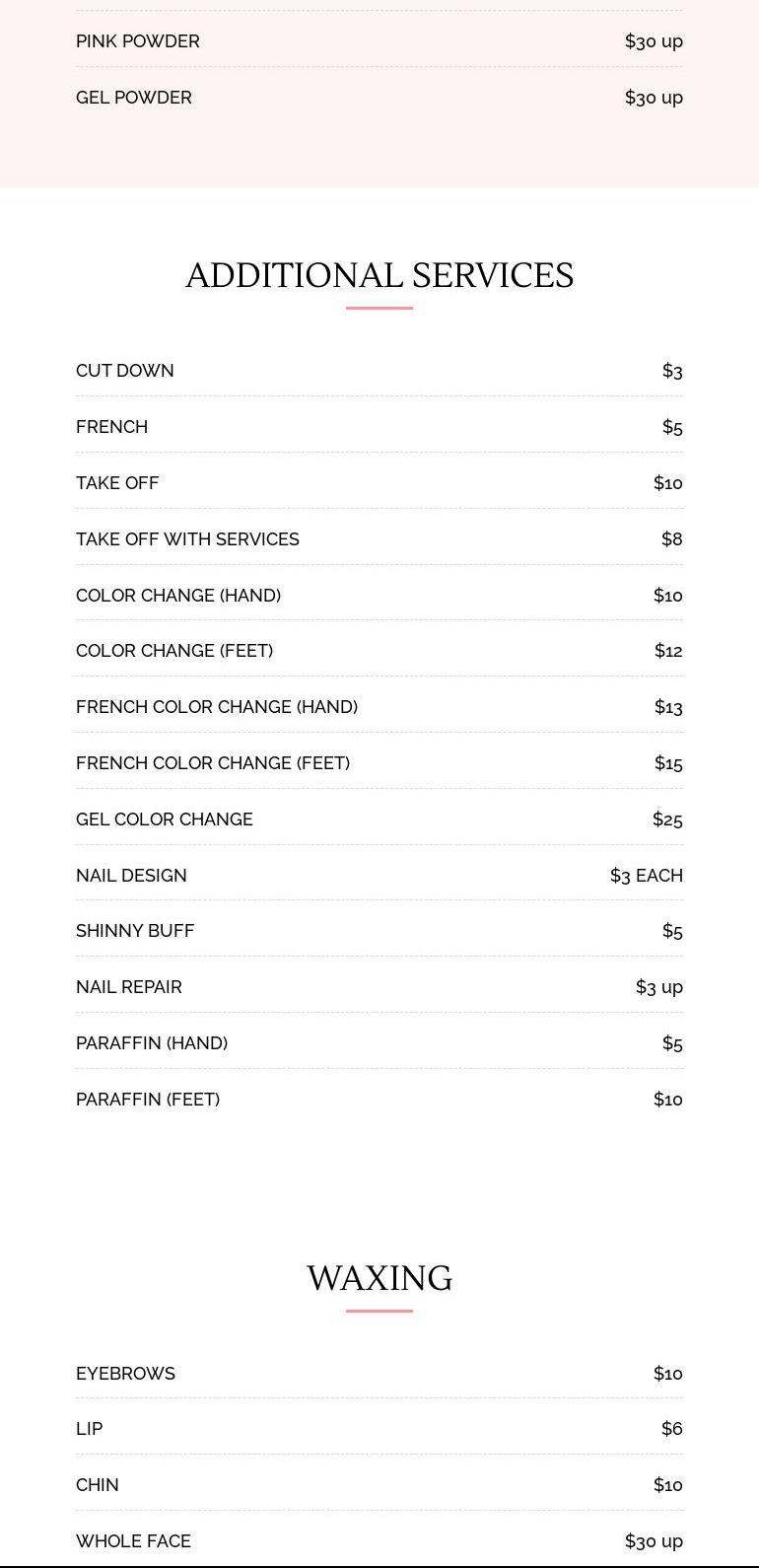Screen dimensions: 759x1568
Task: Select the FRENCH service entry
Action: click(112, 427)
